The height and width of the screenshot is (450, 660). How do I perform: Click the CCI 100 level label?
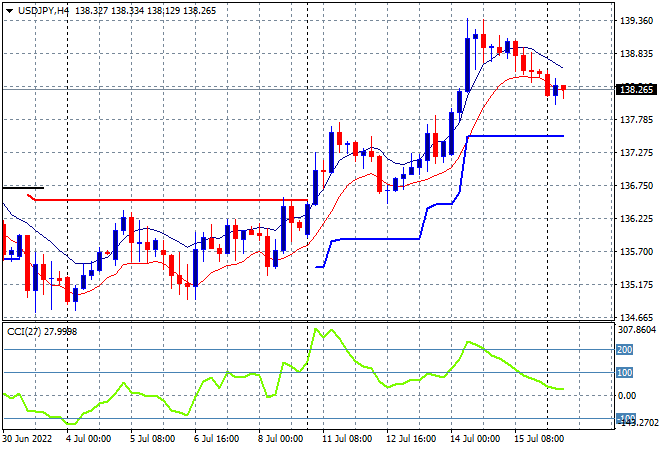[x=625, y=373]
